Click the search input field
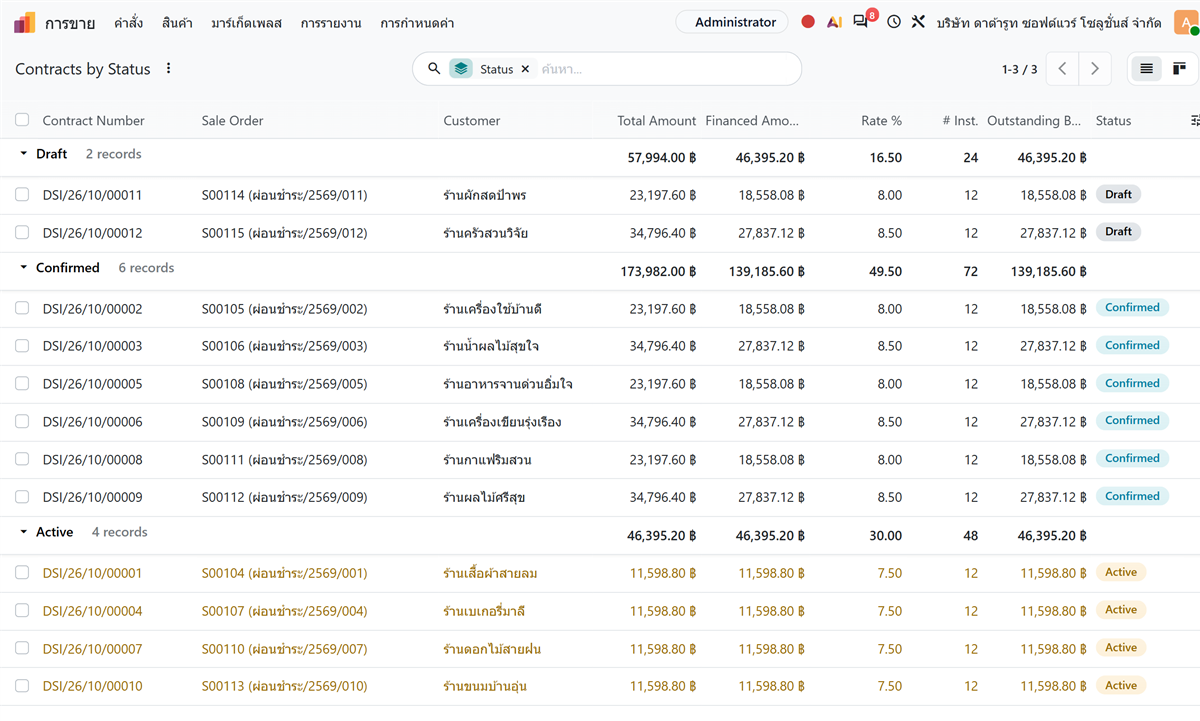 click(x=665, y=69)
